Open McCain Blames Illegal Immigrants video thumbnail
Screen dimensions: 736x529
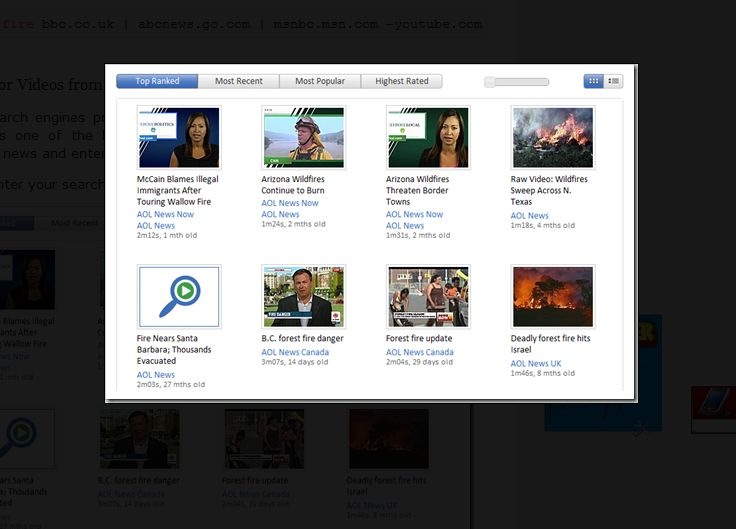point(179,138)
